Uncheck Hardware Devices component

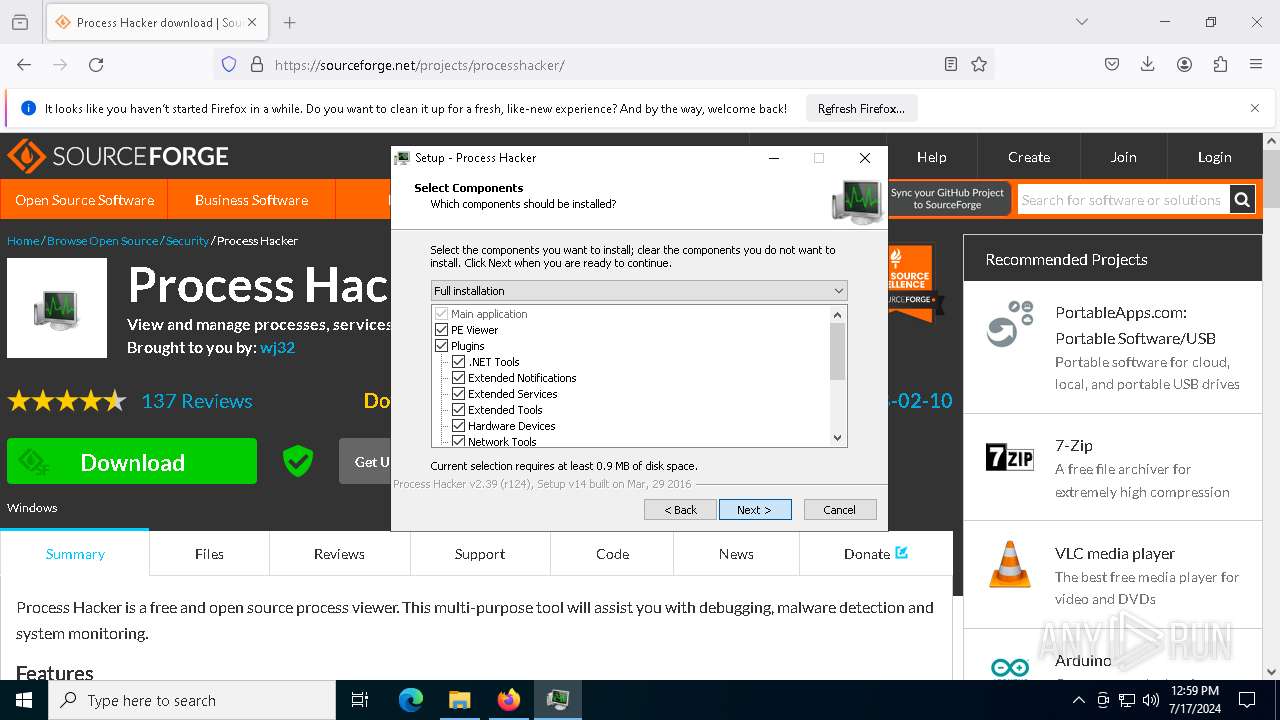click(x=459, y=426)
